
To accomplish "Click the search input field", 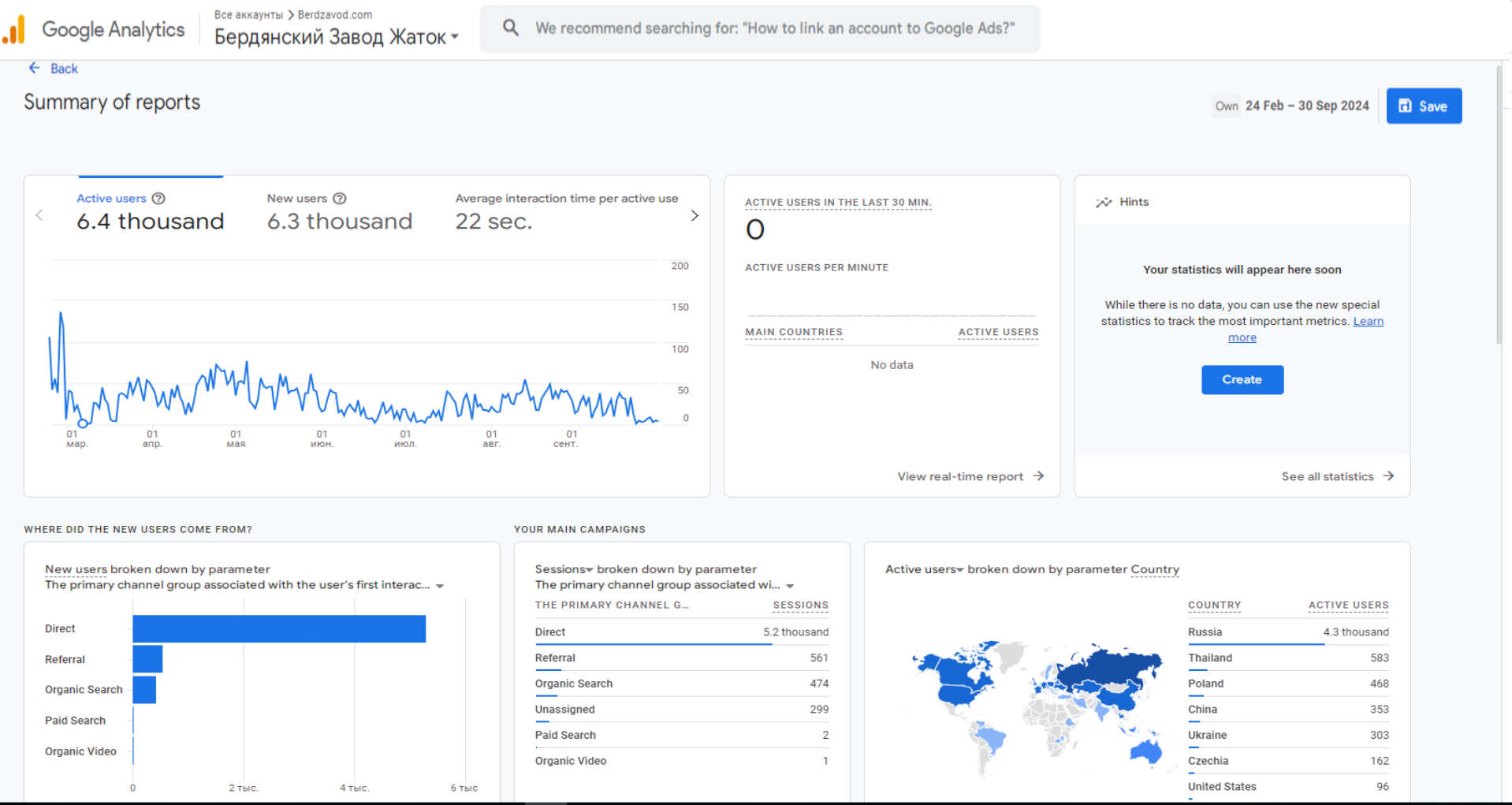I will click(759, 28).
